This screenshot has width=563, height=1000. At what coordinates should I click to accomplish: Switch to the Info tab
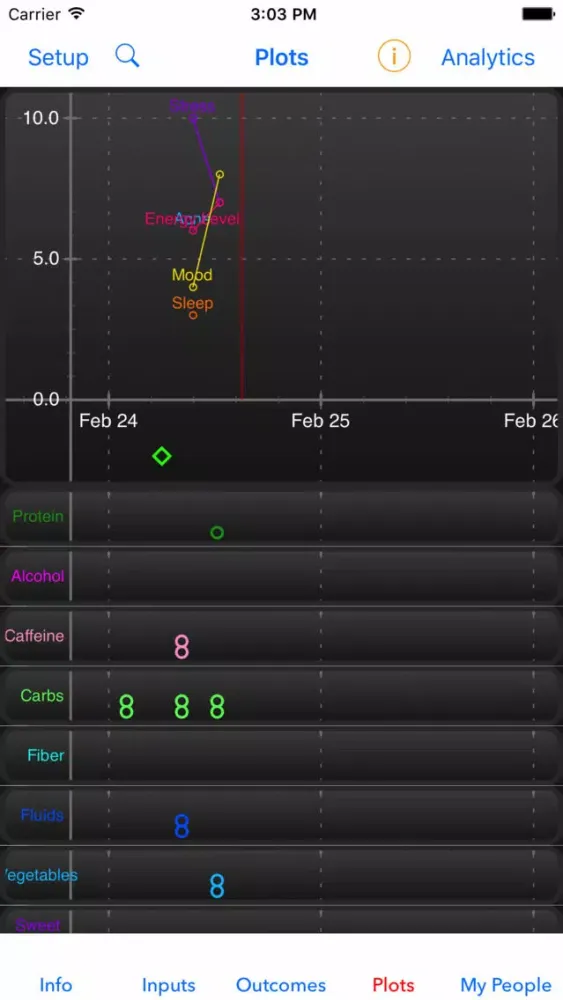click(55, 985)
